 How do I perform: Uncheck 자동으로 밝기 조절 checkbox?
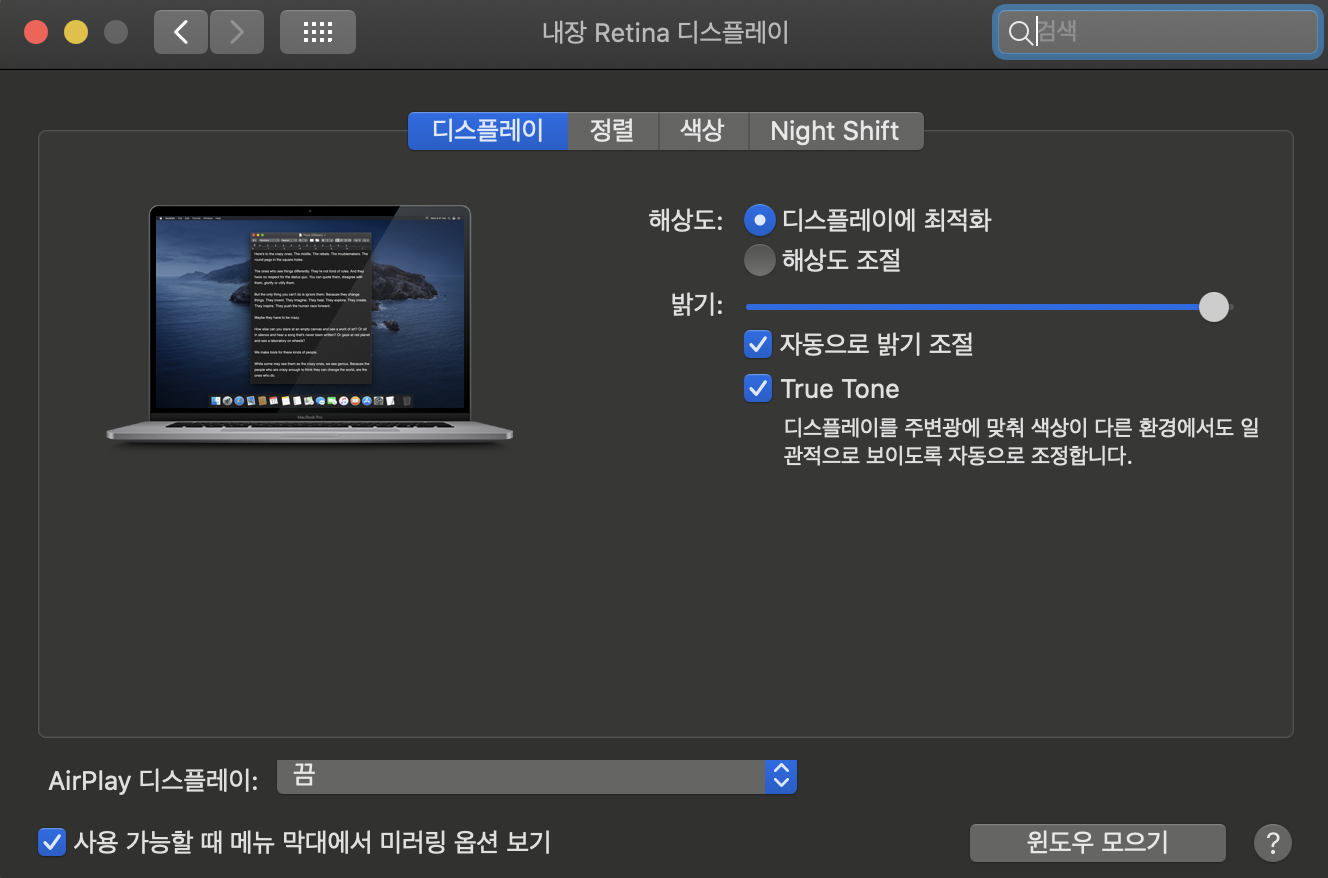point(758,345)
